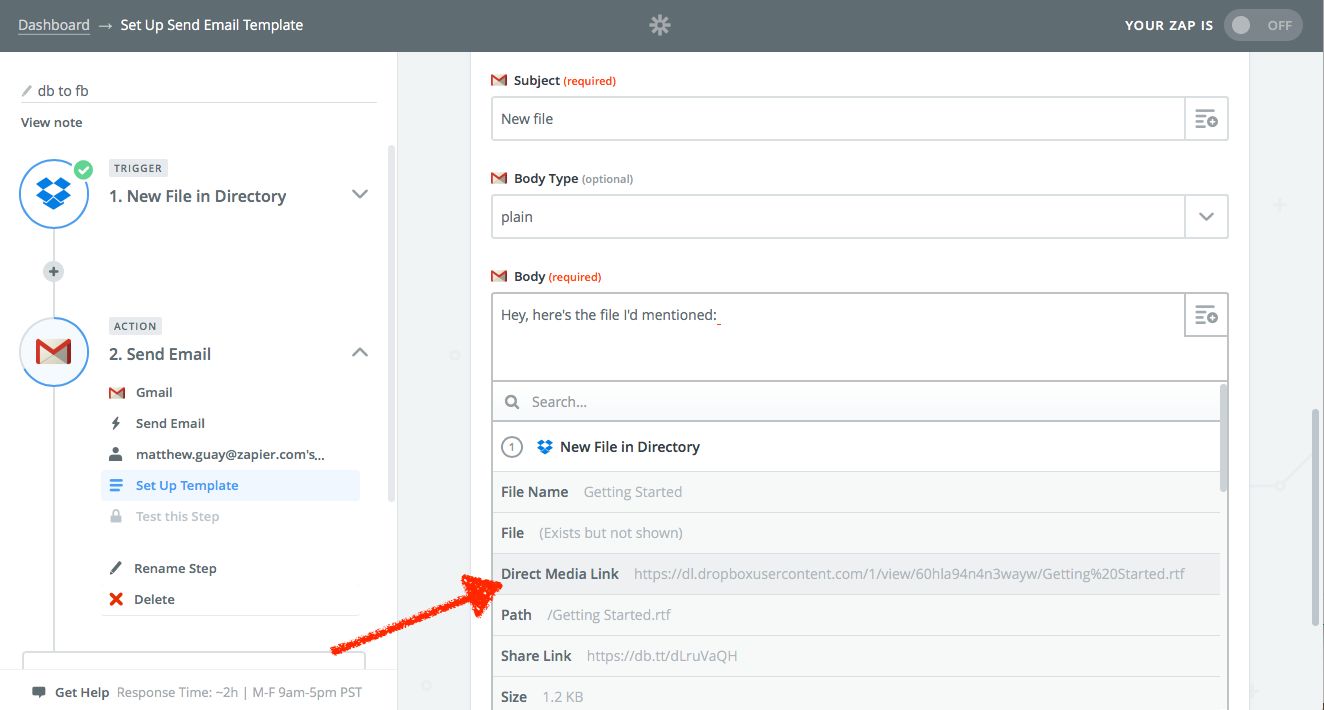
Task: Click the Zapier loading gear icon
Action: coord(660,25)
